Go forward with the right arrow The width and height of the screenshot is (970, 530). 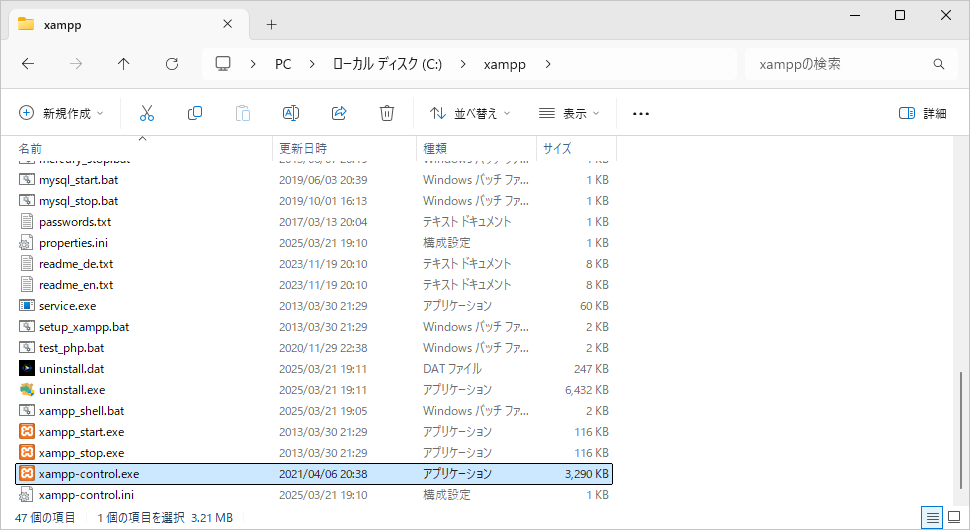pyautogui.click(x=76, y=64)
